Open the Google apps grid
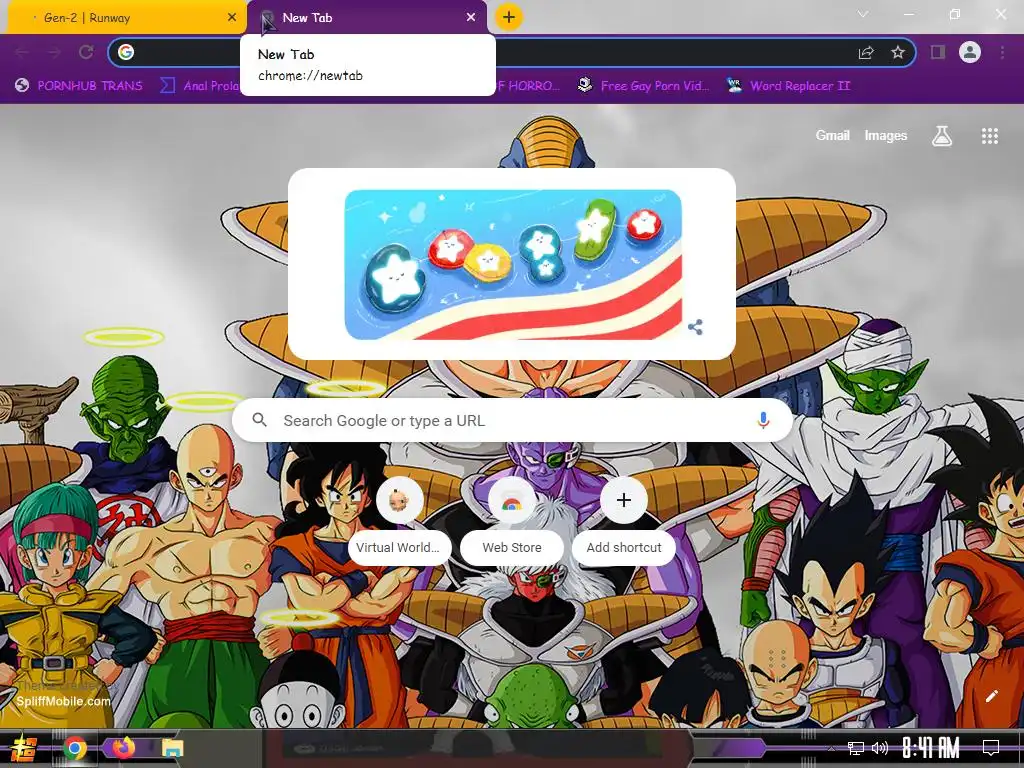Image resolution: width=1024 pixels, height=768 pixels. pos(989,136)
